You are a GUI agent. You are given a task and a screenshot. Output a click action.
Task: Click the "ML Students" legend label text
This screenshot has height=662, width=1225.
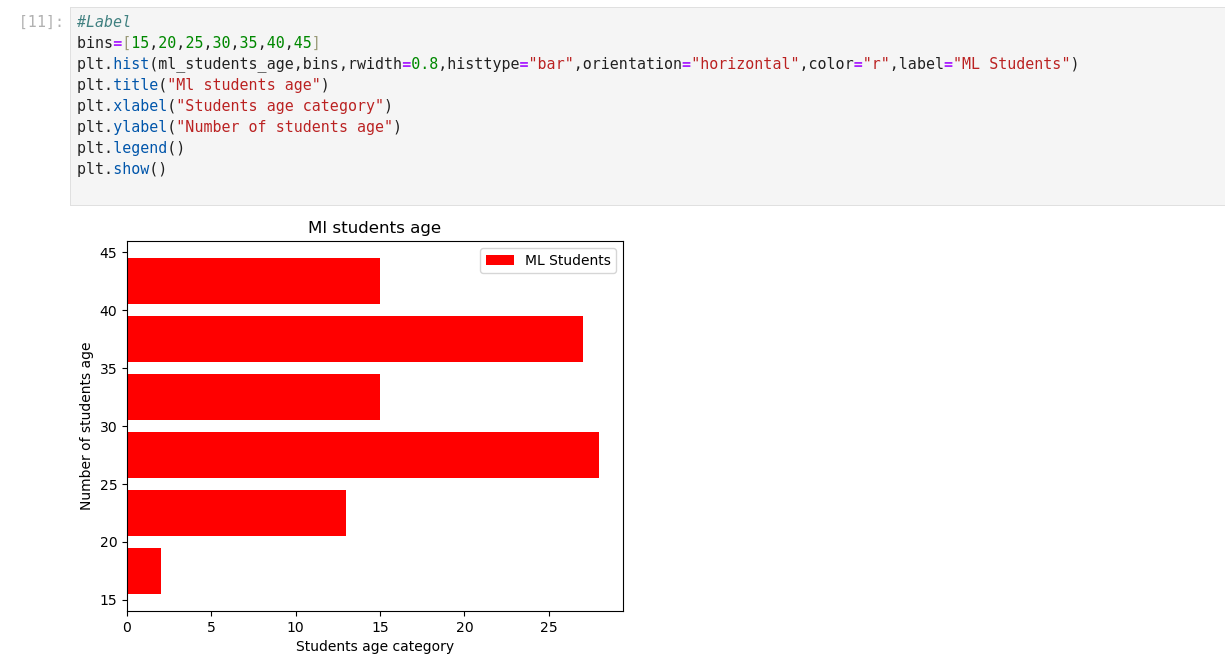tap(567, 260)
